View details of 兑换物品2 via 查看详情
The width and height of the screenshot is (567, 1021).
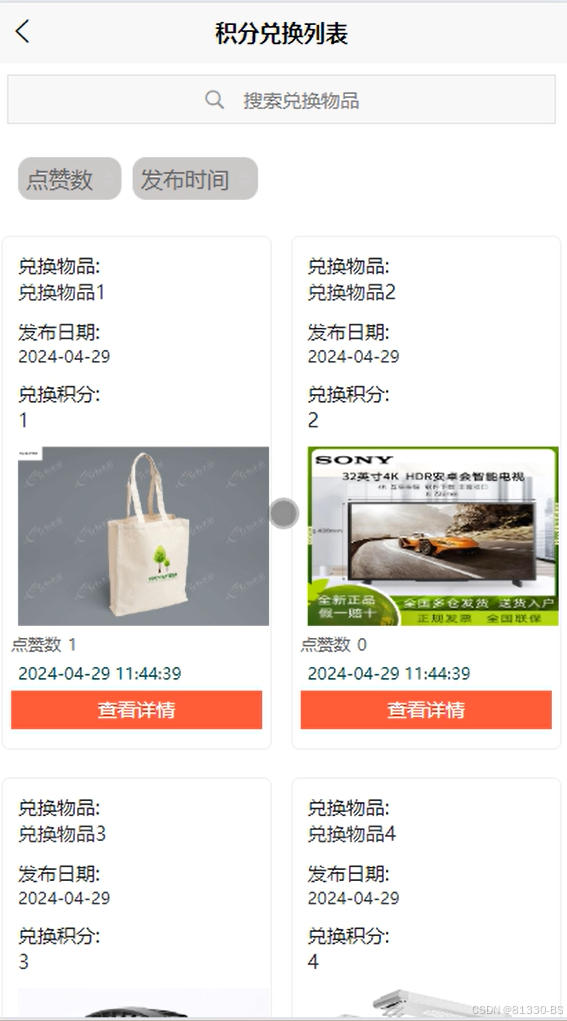point(426,710)
